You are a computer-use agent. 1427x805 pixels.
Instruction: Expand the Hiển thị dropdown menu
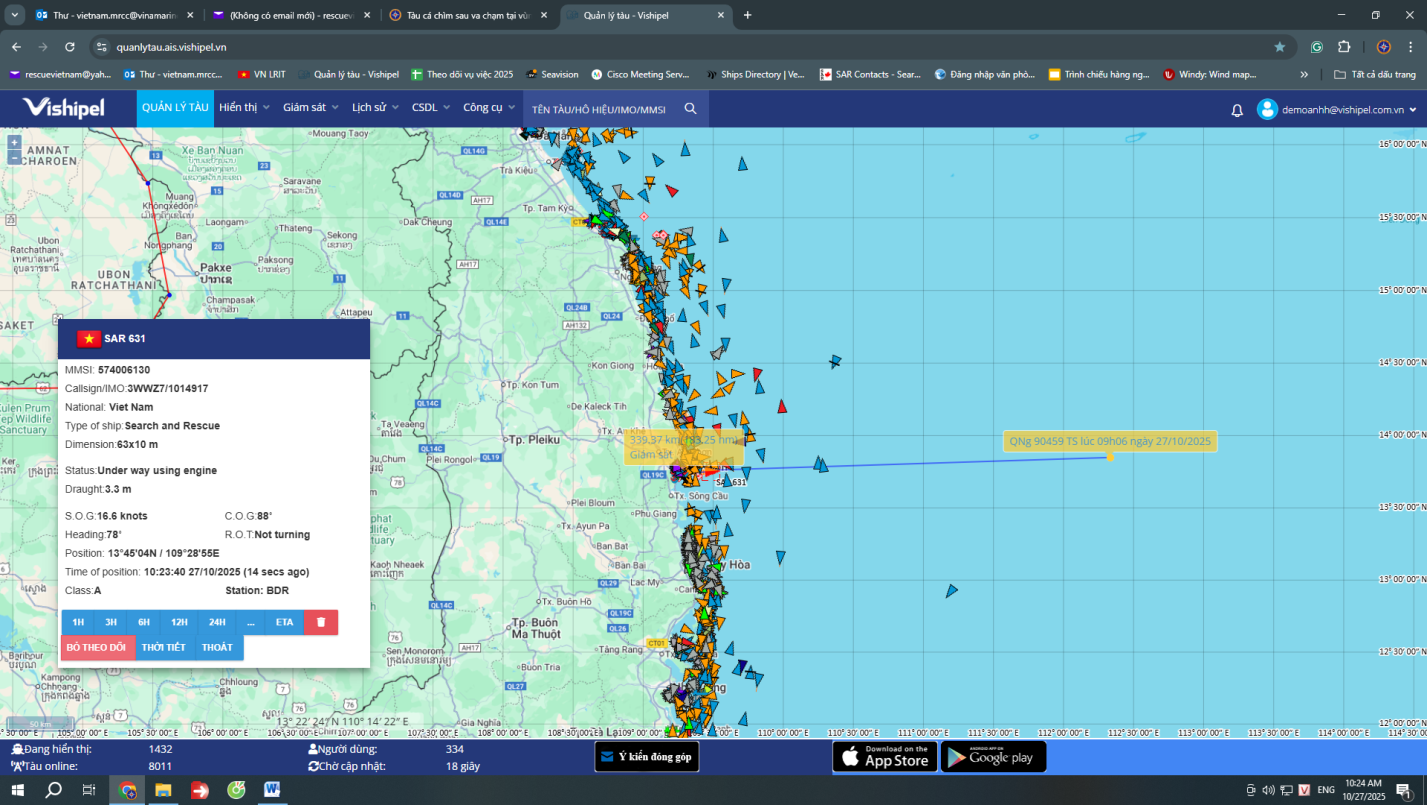pos(244,108)
